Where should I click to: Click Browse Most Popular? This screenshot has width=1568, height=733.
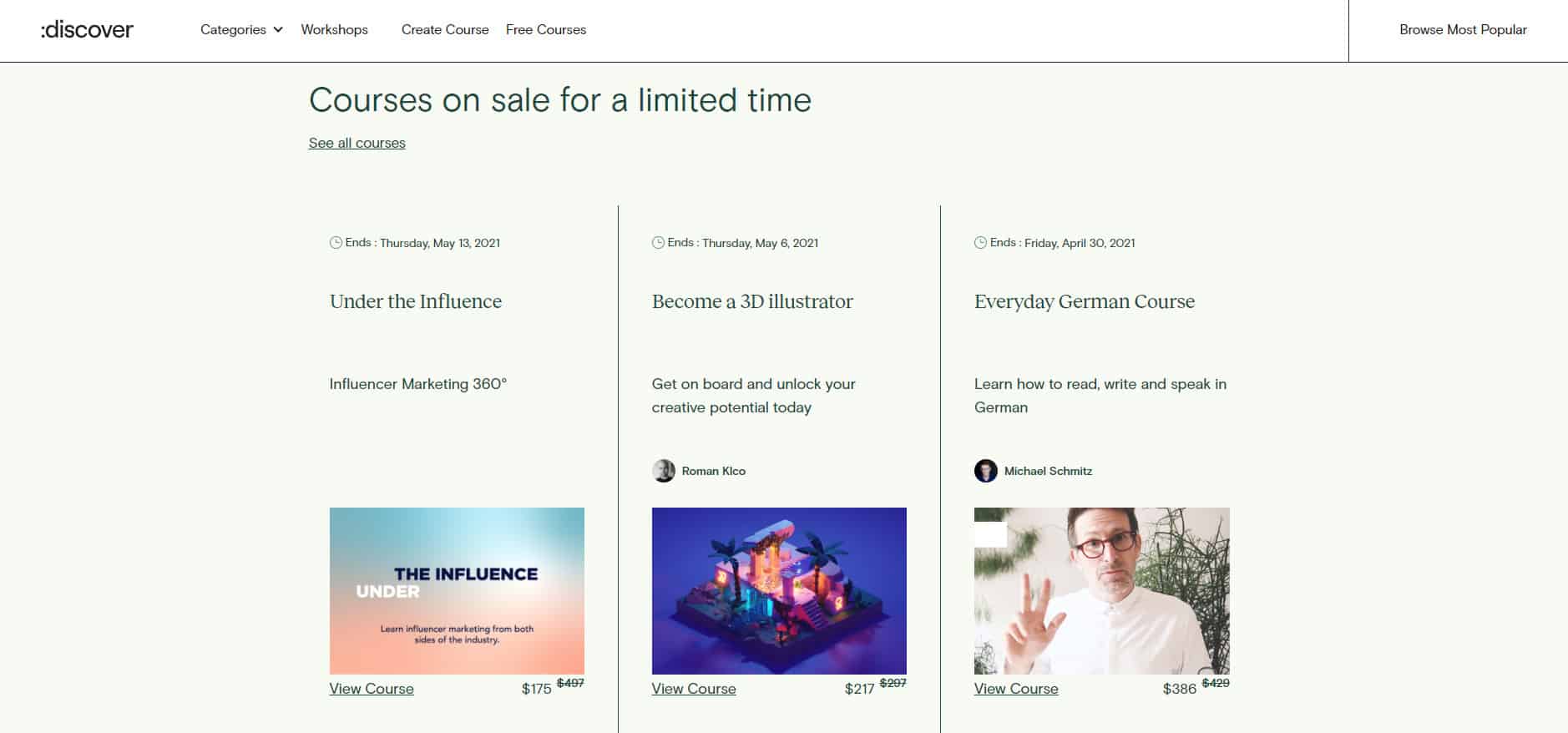[1463, 30]
